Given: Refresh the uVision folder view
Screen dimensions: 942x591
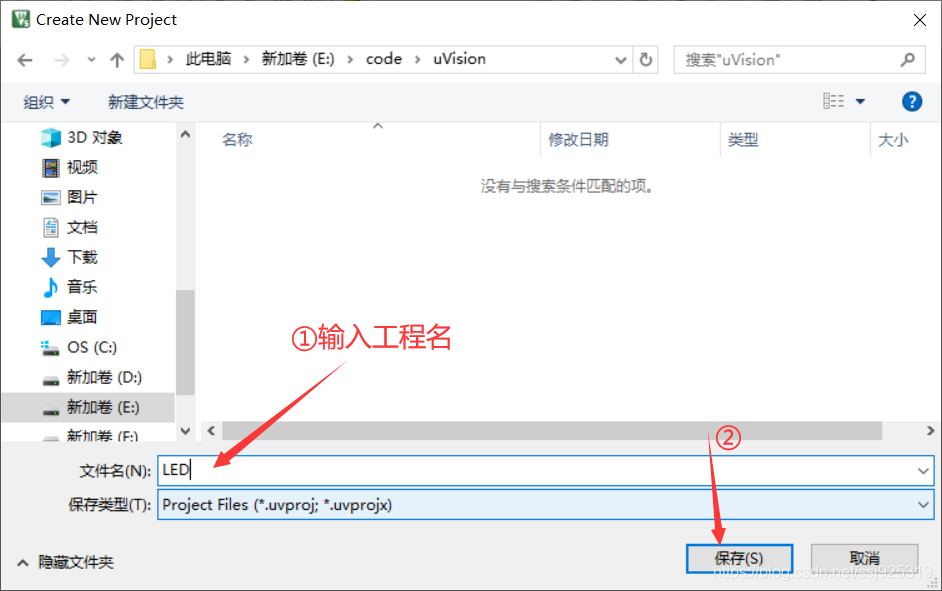Looking at the screenshot, I should point(646,60).
